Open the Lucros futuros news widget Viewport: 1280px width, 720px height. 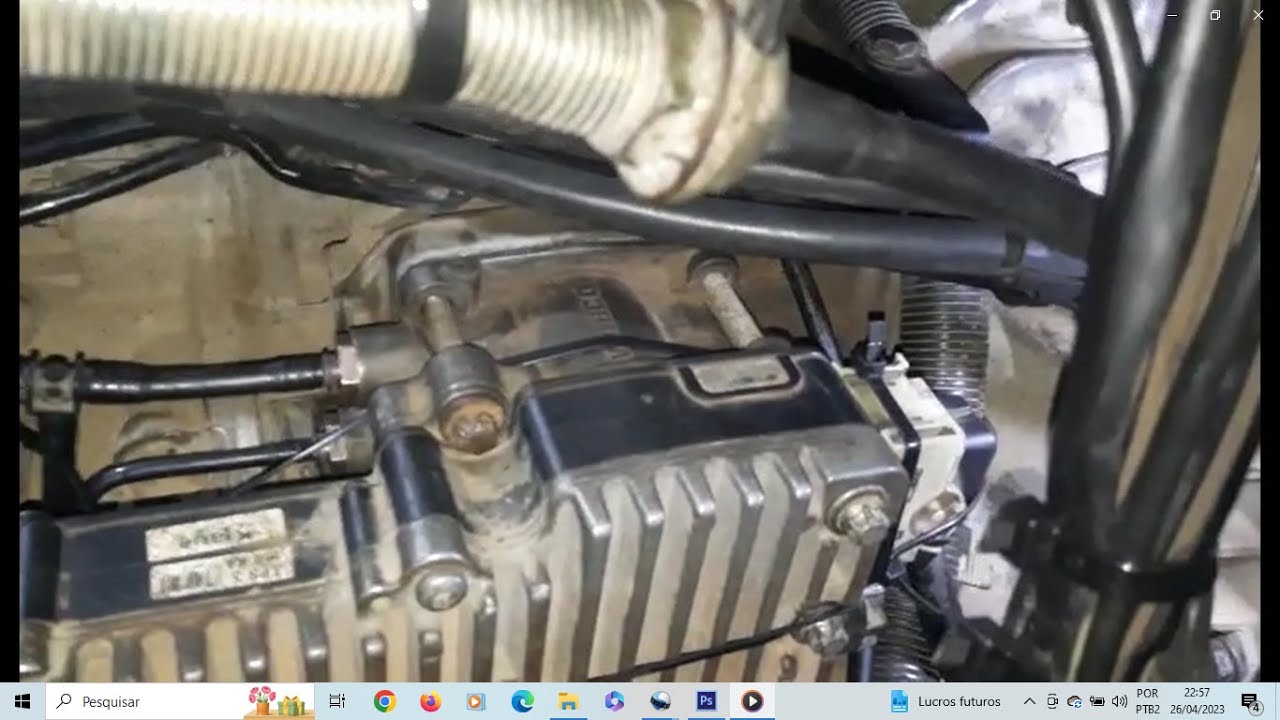pos(945,701)
